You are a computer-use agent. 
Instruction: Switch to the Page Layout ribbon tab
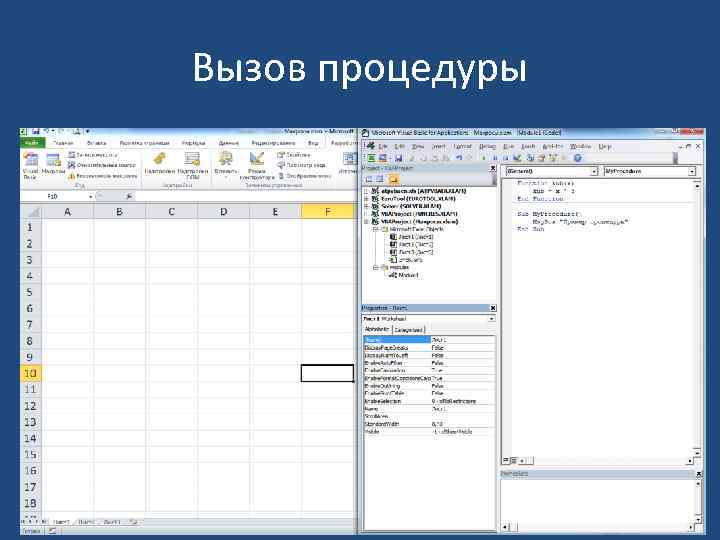(144, 143)
